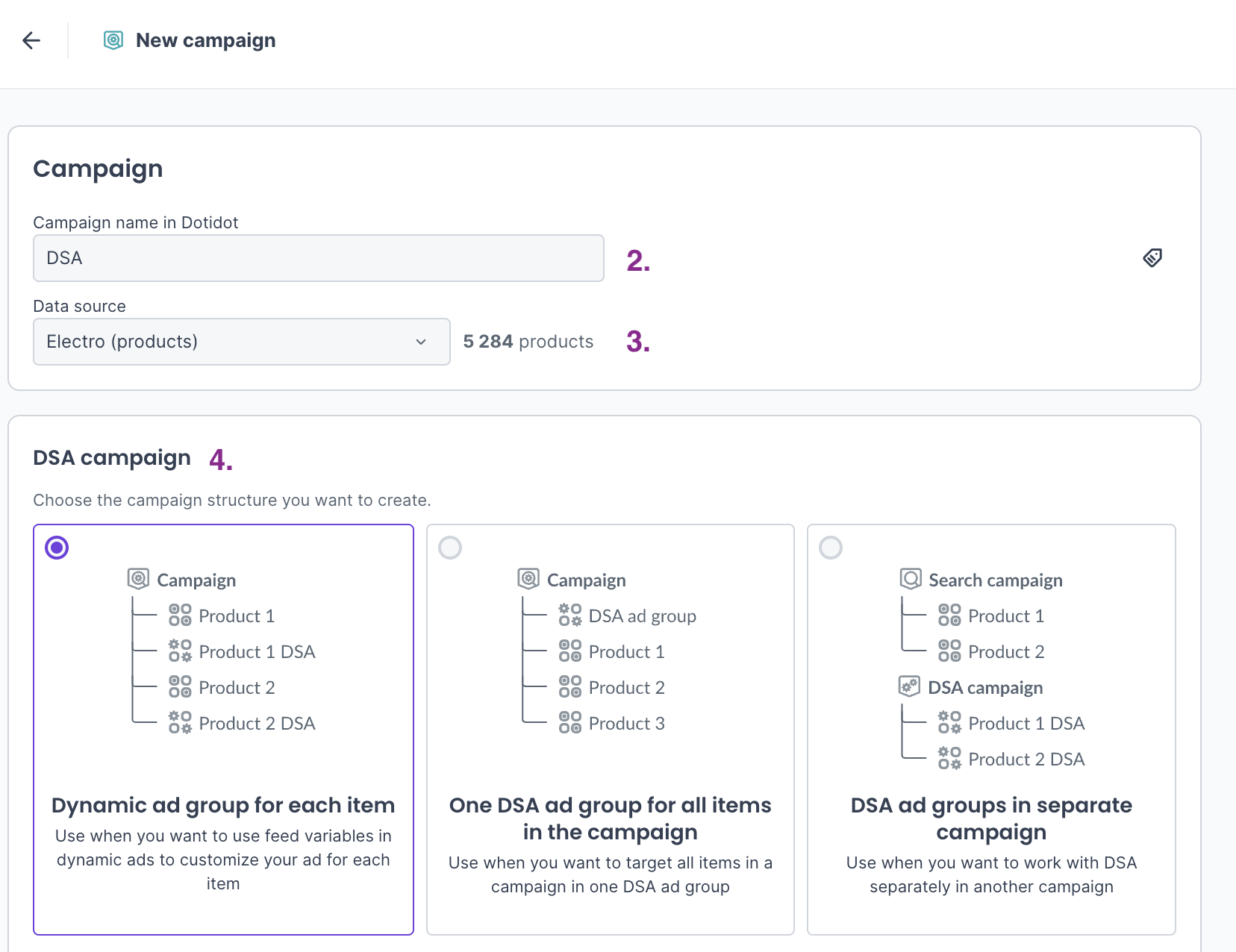Image resolution: width=1236 pixels, height=952 pixels.
Task: Click the chevron arrow in Electro (products) dropdown
Action: click(421, 342)
